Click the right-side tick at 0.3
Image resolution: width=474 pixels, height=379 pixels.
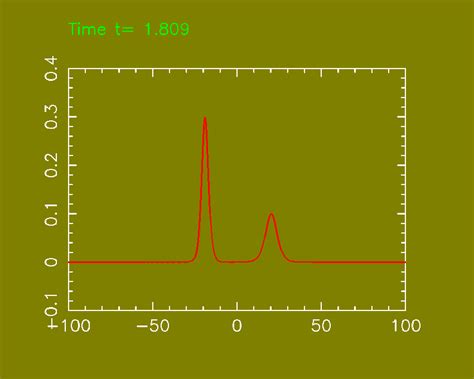(401, 117)
